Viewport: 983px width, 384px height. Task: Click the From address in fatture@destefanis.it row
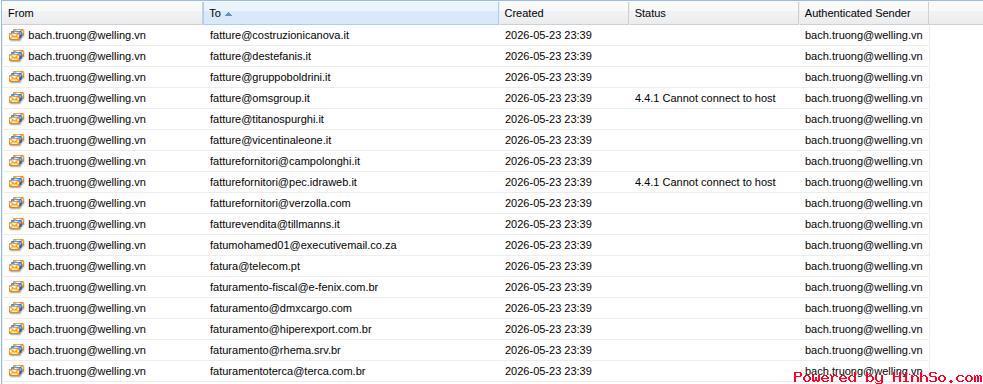[87, 56]
